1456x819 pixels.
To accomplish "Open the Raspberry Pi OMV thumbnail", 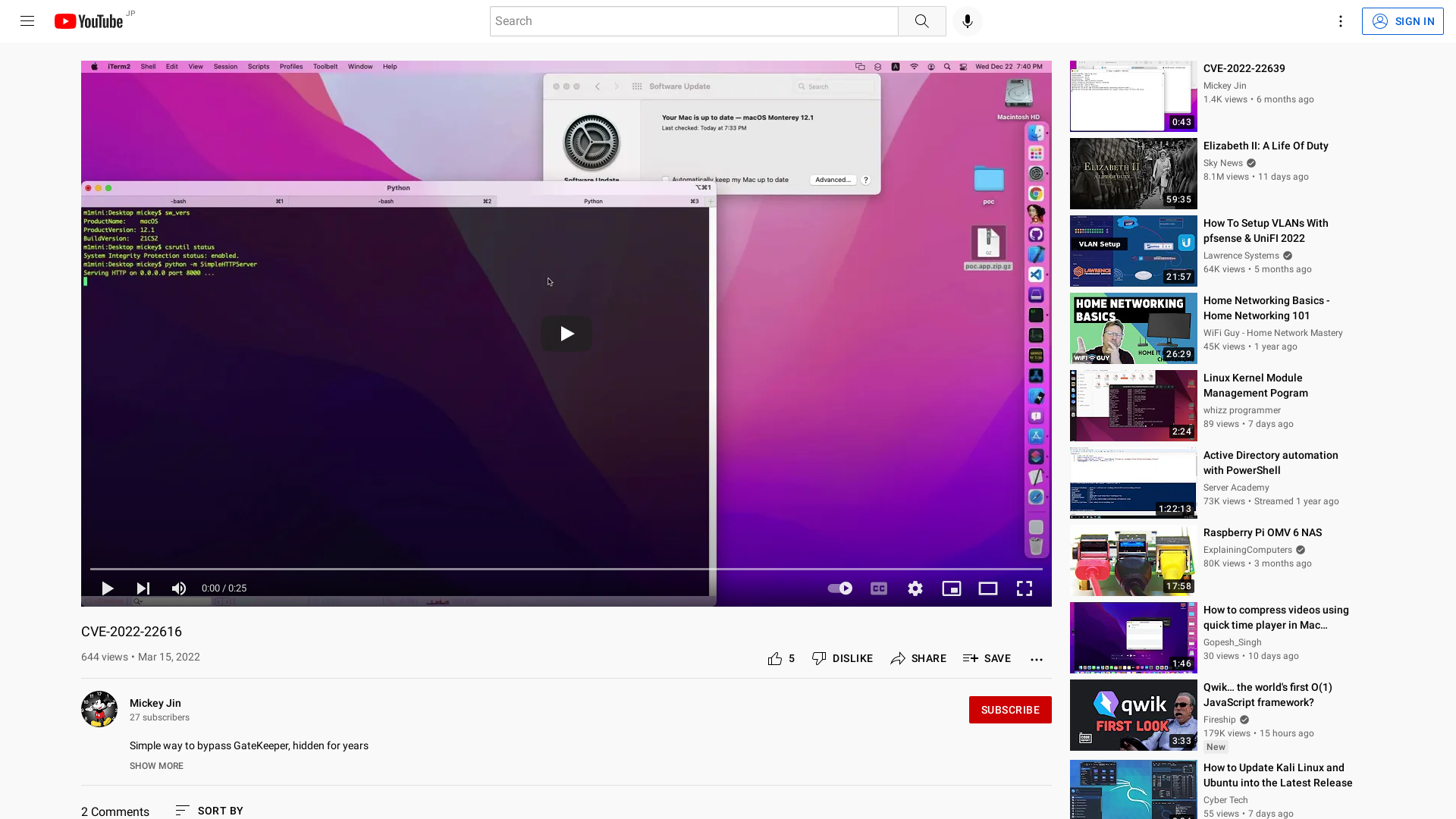I will [1133, 560].
